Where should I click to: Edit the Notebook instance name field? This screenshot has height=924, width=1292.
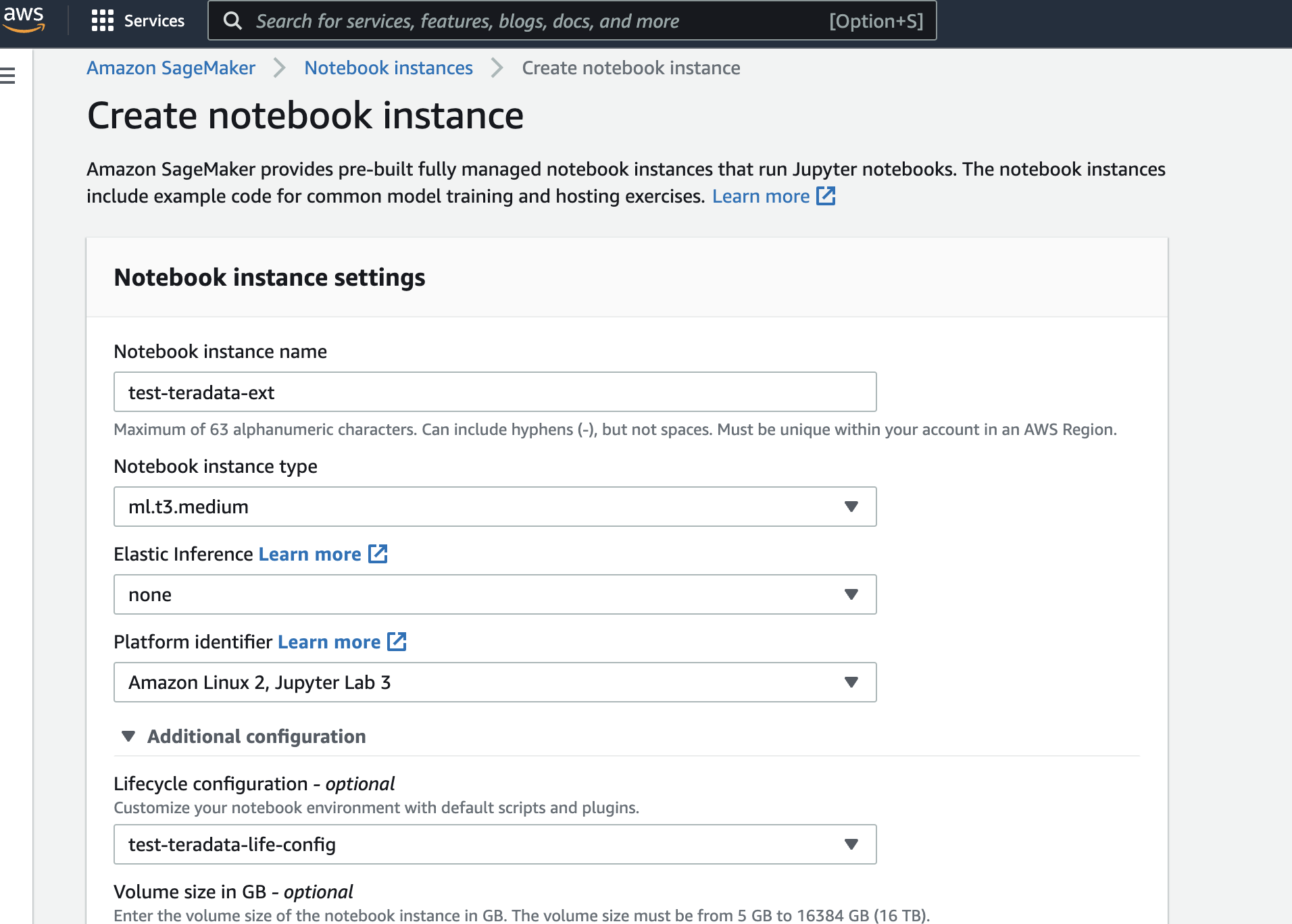coord(495,392)
